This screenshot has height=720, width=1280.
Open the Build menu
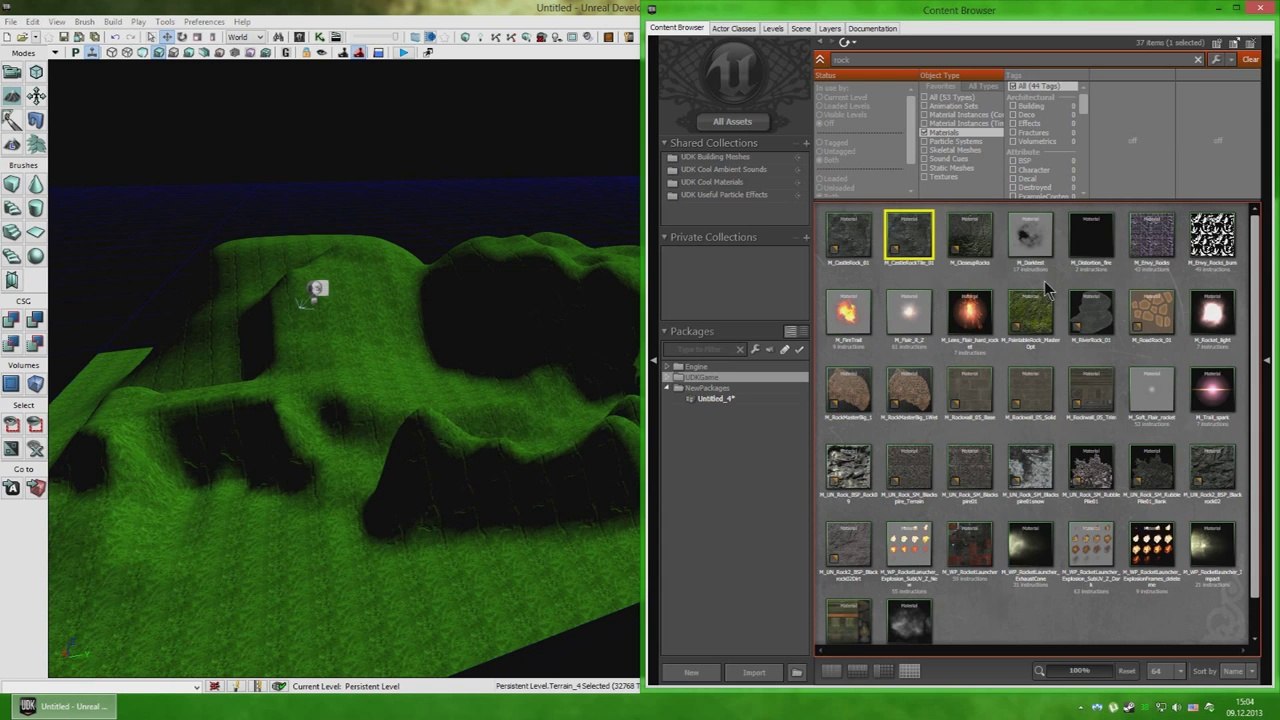113,21
